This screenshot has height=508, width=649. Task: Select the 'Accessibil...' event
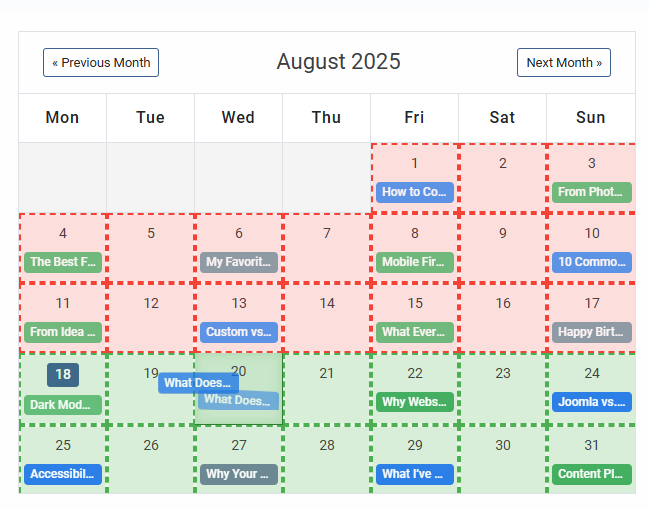[x=63, y=474]
